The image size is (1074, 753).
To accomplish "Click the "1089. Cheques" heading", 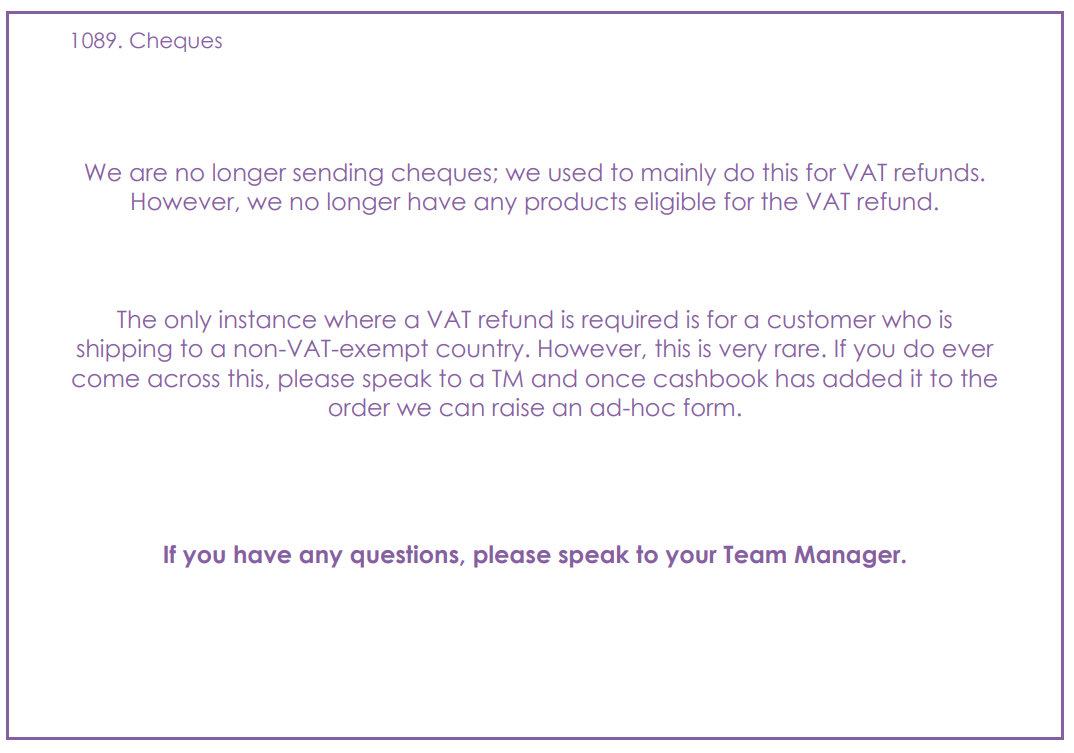I will tap(146, 41).
